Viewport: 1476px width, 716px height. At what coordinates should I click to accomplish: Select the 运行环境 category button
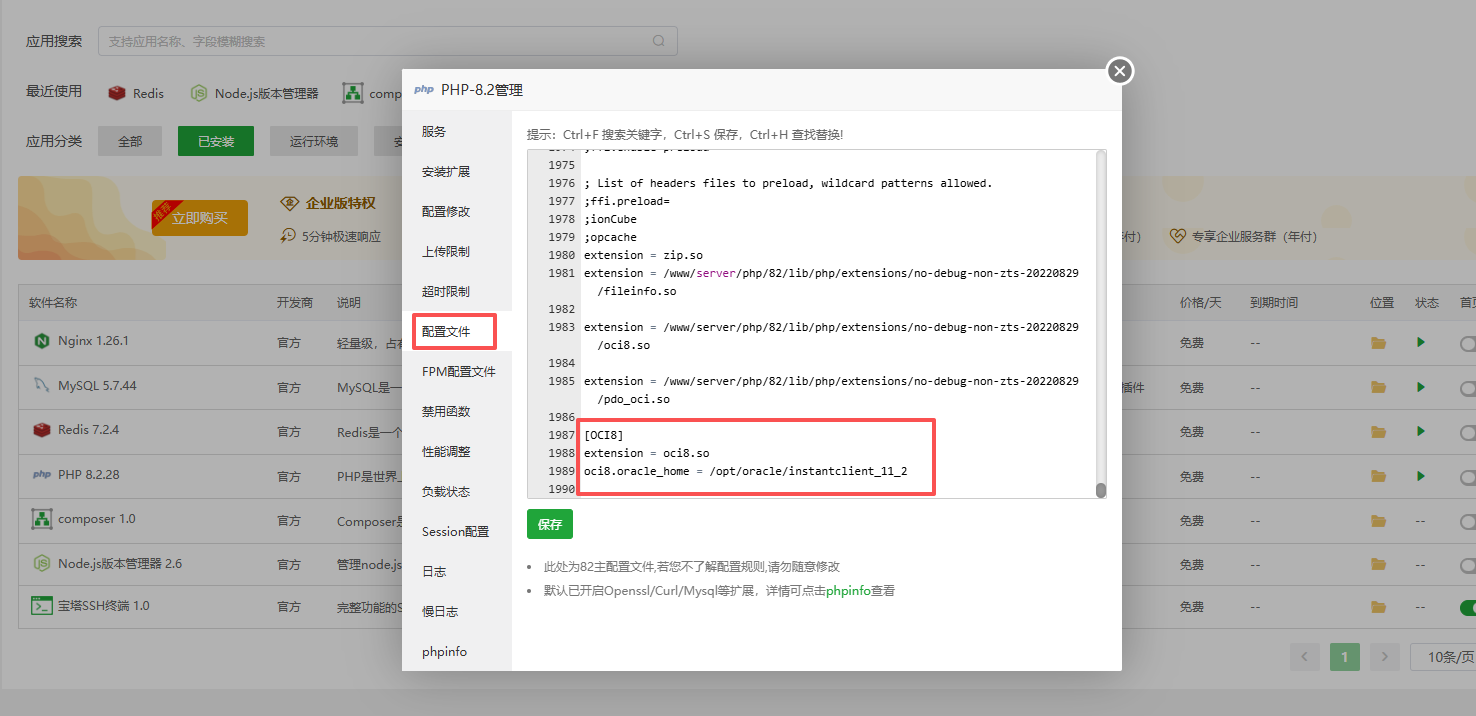(x=314, y=141)
